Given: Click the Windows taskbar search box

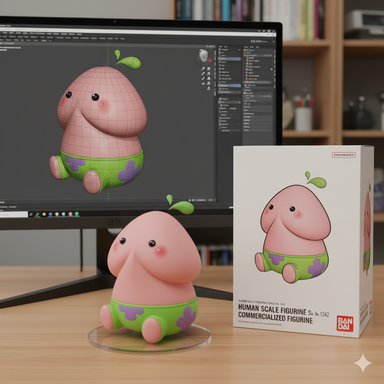Looking at the screenshot, I should [13, 214].
